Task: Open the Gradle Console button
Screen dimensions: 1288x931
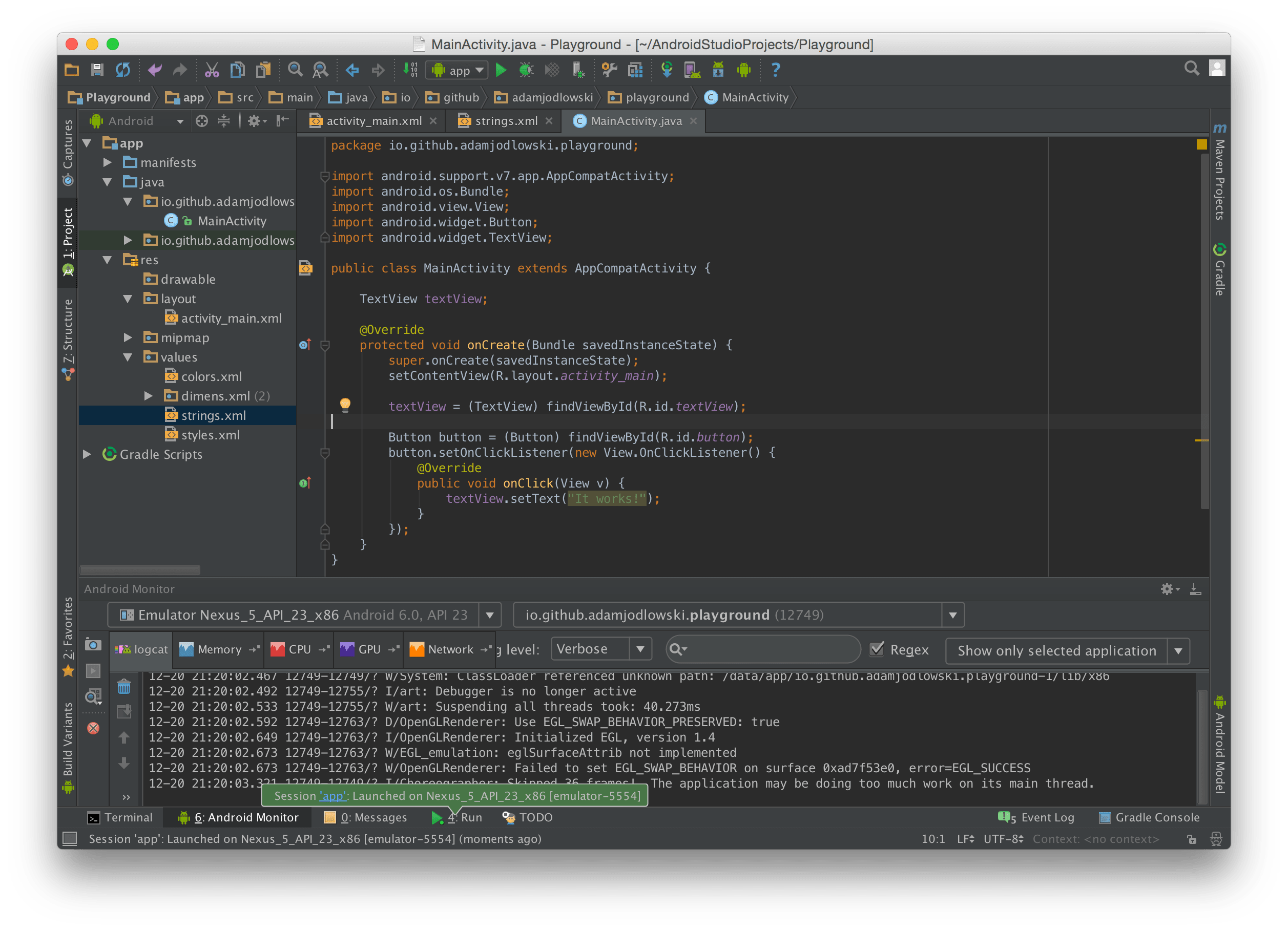Action: point(1150,817)
